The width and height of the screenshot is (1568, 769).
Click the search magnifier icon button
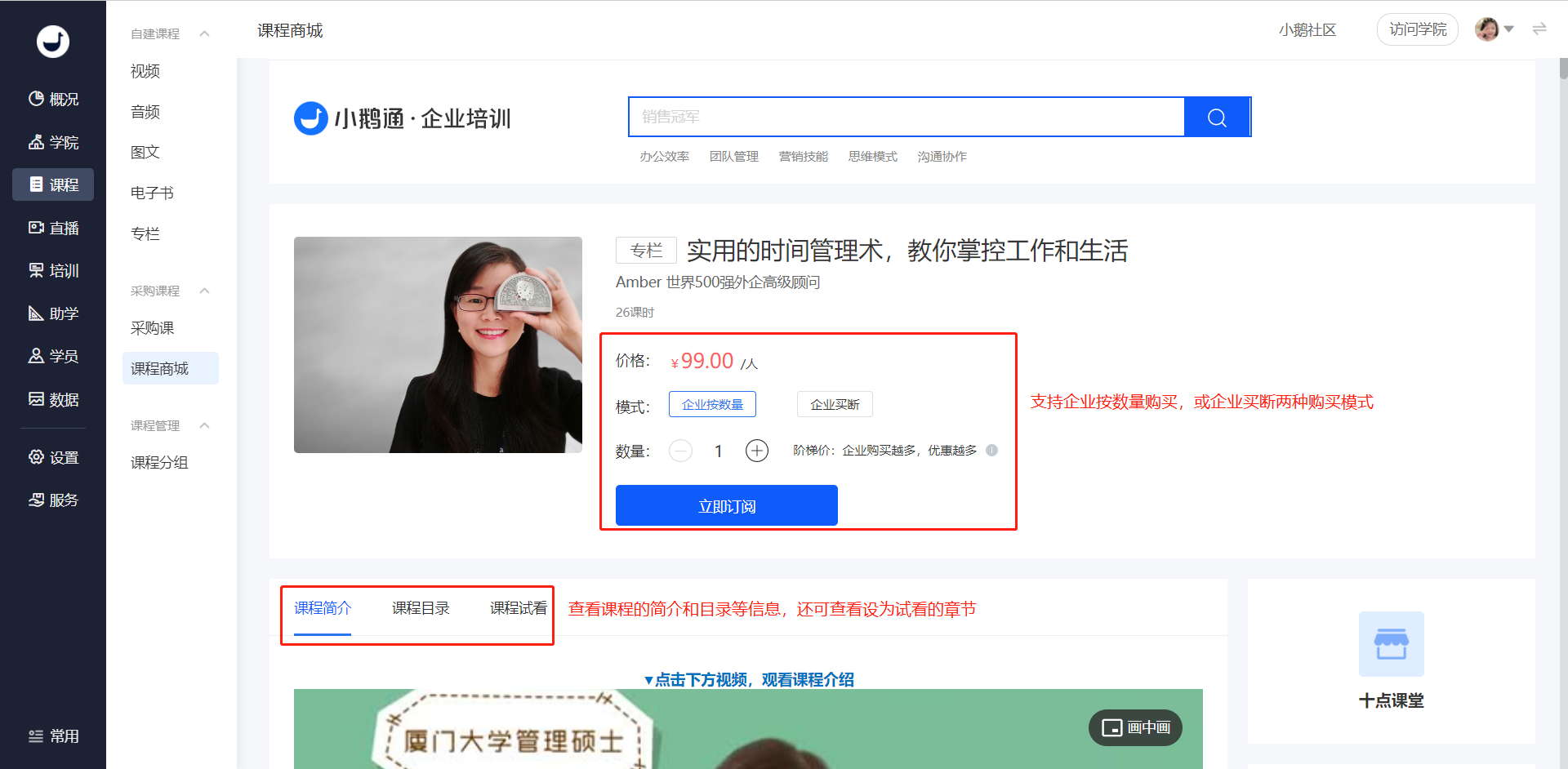pos(1217,117)
